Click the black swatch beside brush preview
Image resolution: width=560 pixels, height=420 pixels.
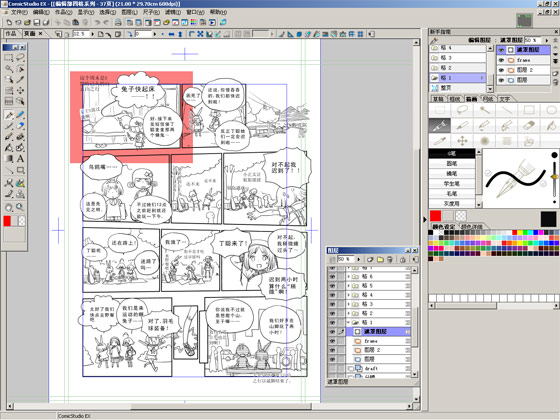click(x=548, y=219)
